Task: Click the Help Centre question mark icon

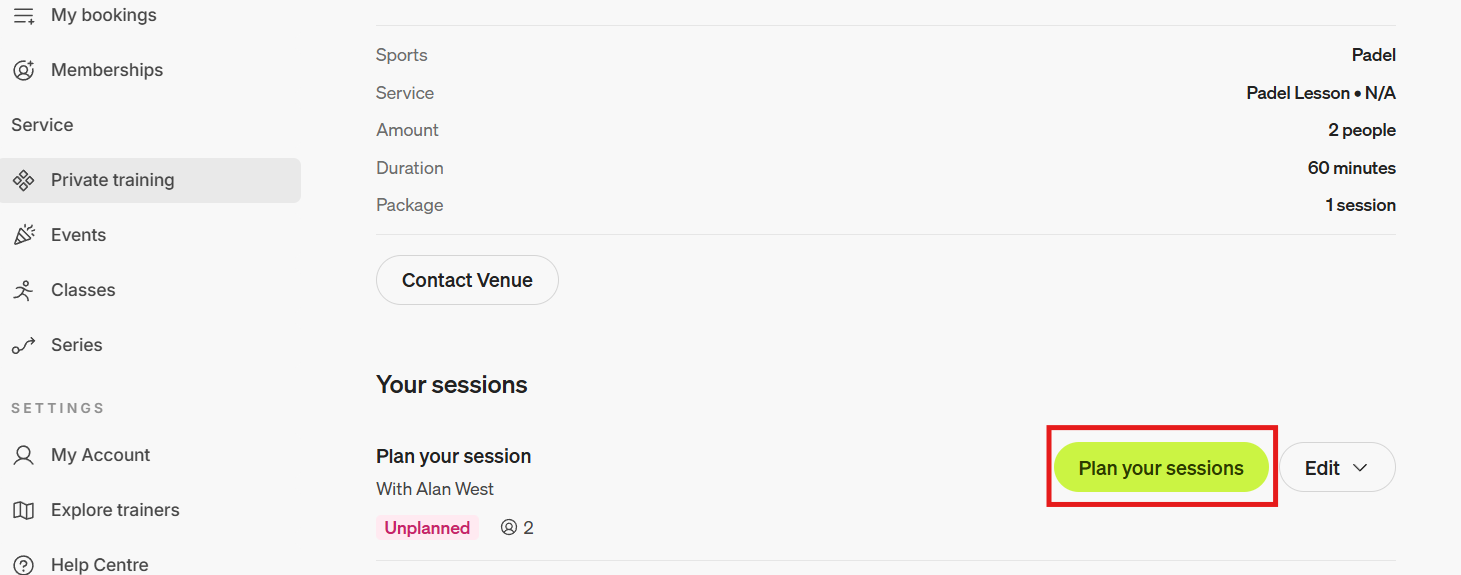Action: coord(23,565)
